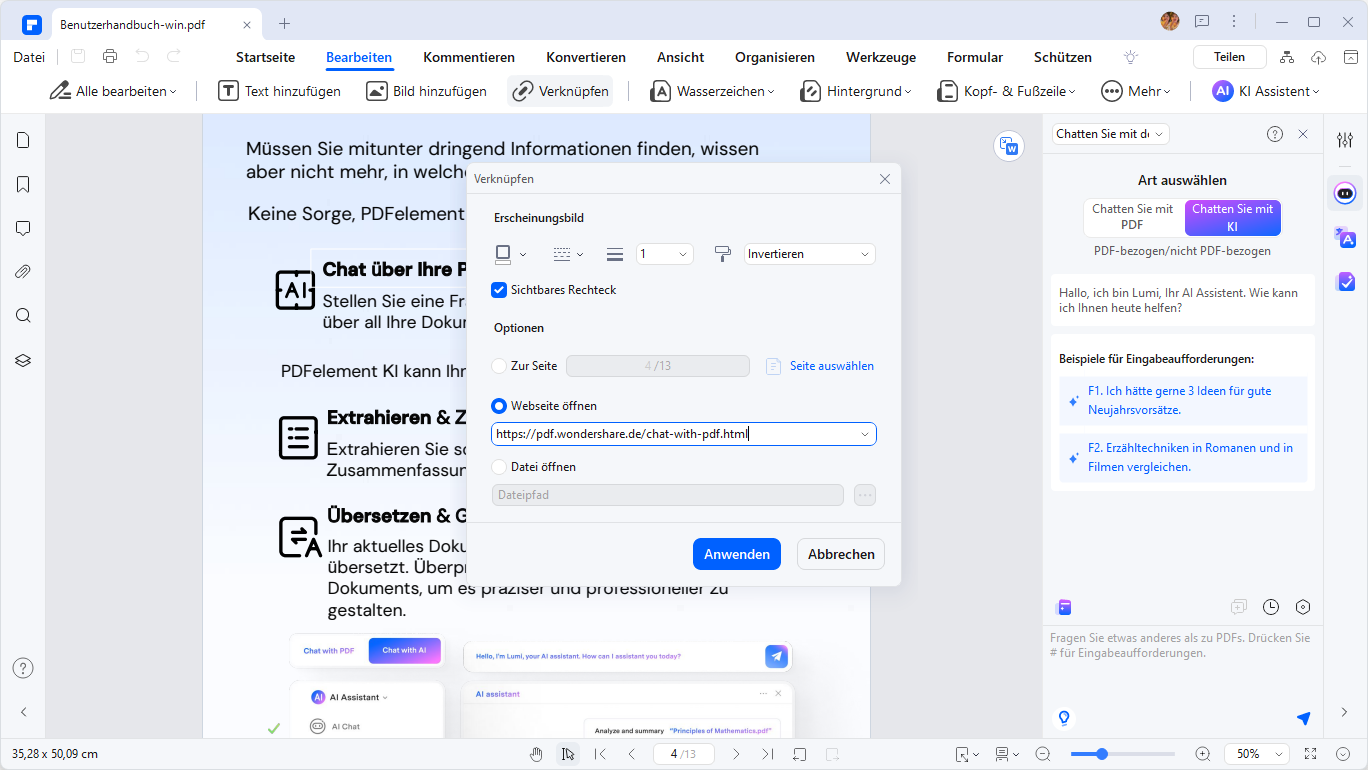This screenshot has height=770, width=1368.
Task: Open the comments panel icon
Action: coord(23,228)
